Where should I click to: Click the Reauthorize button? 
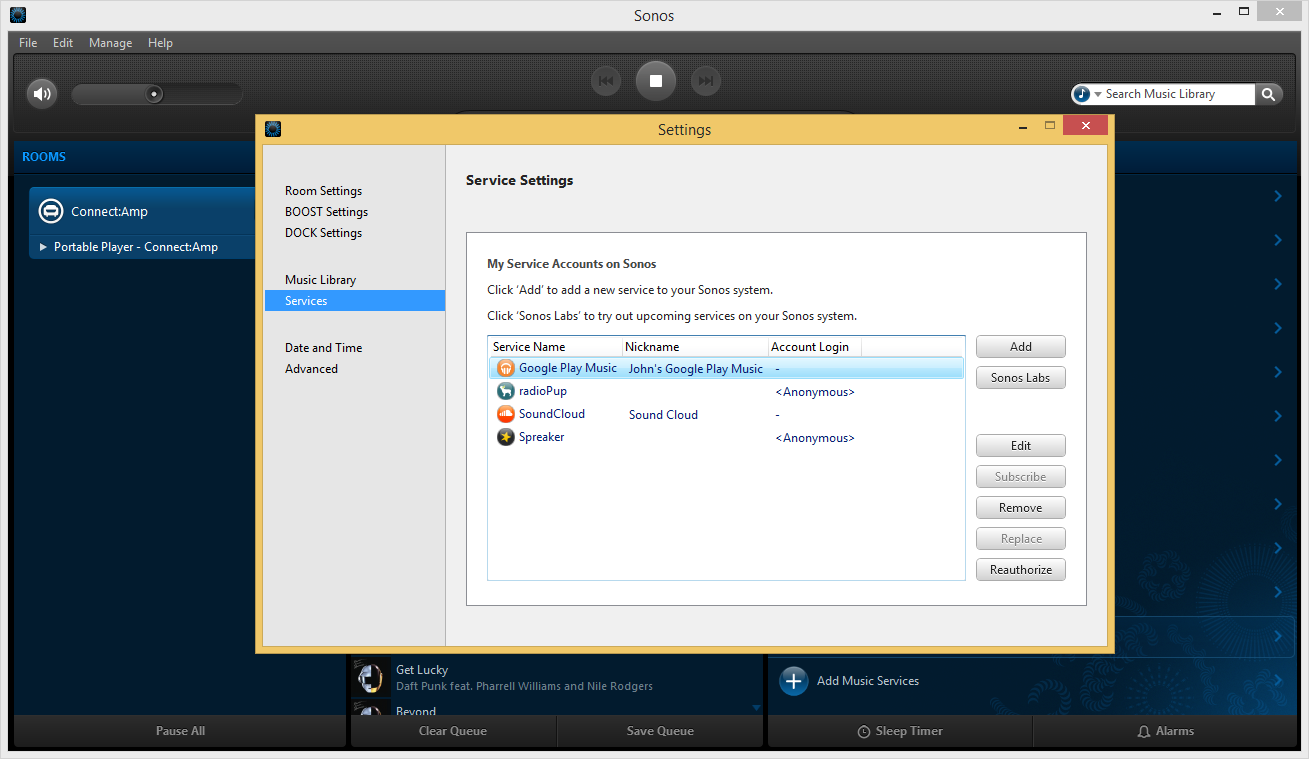[1021, 570]
